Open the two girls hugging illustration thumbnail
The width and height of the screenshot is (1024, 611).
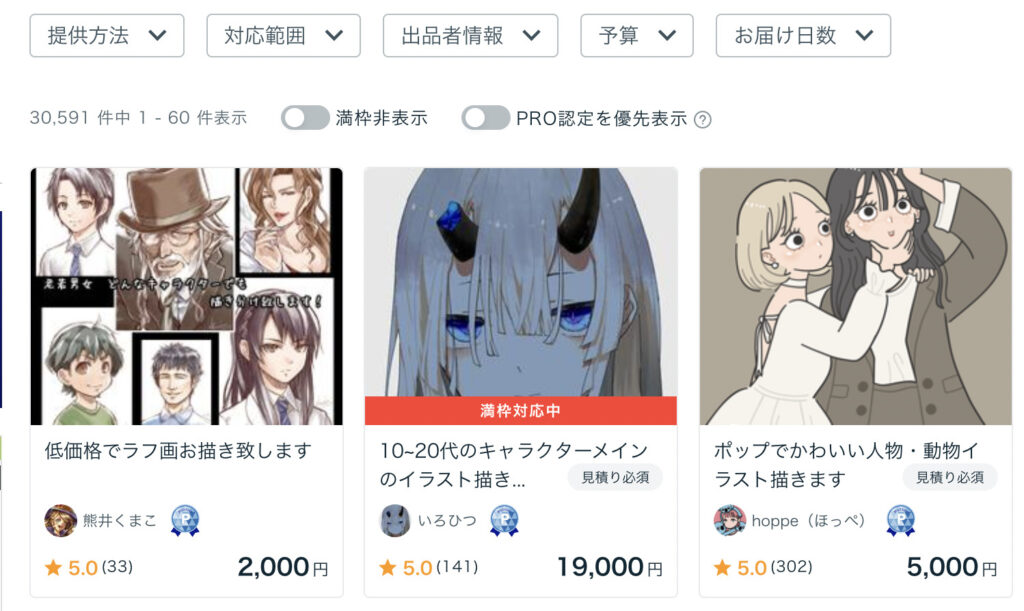(856, 296)
